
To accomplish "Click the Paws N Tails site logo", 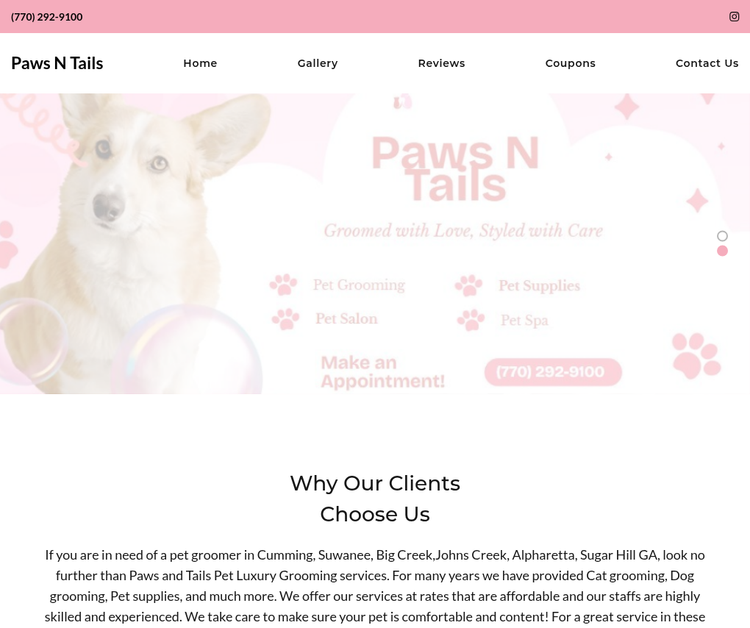I will pyautogui.click(x=57, y=63).
